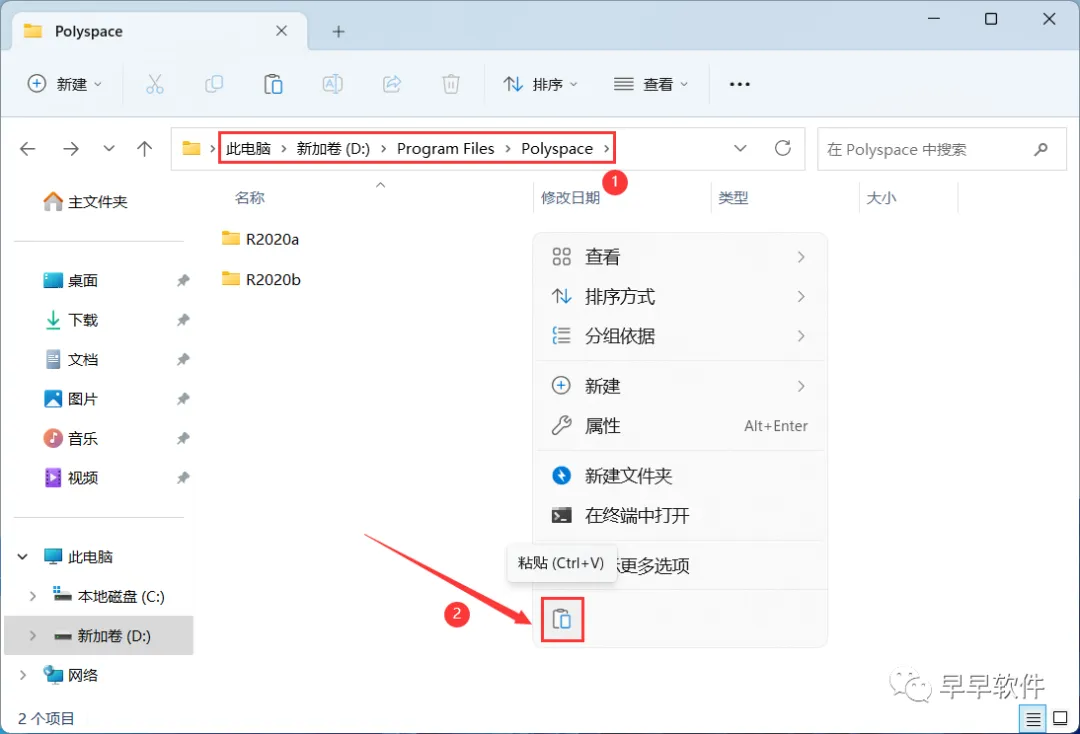Select the Polyspace window tab

pos(159,31)
